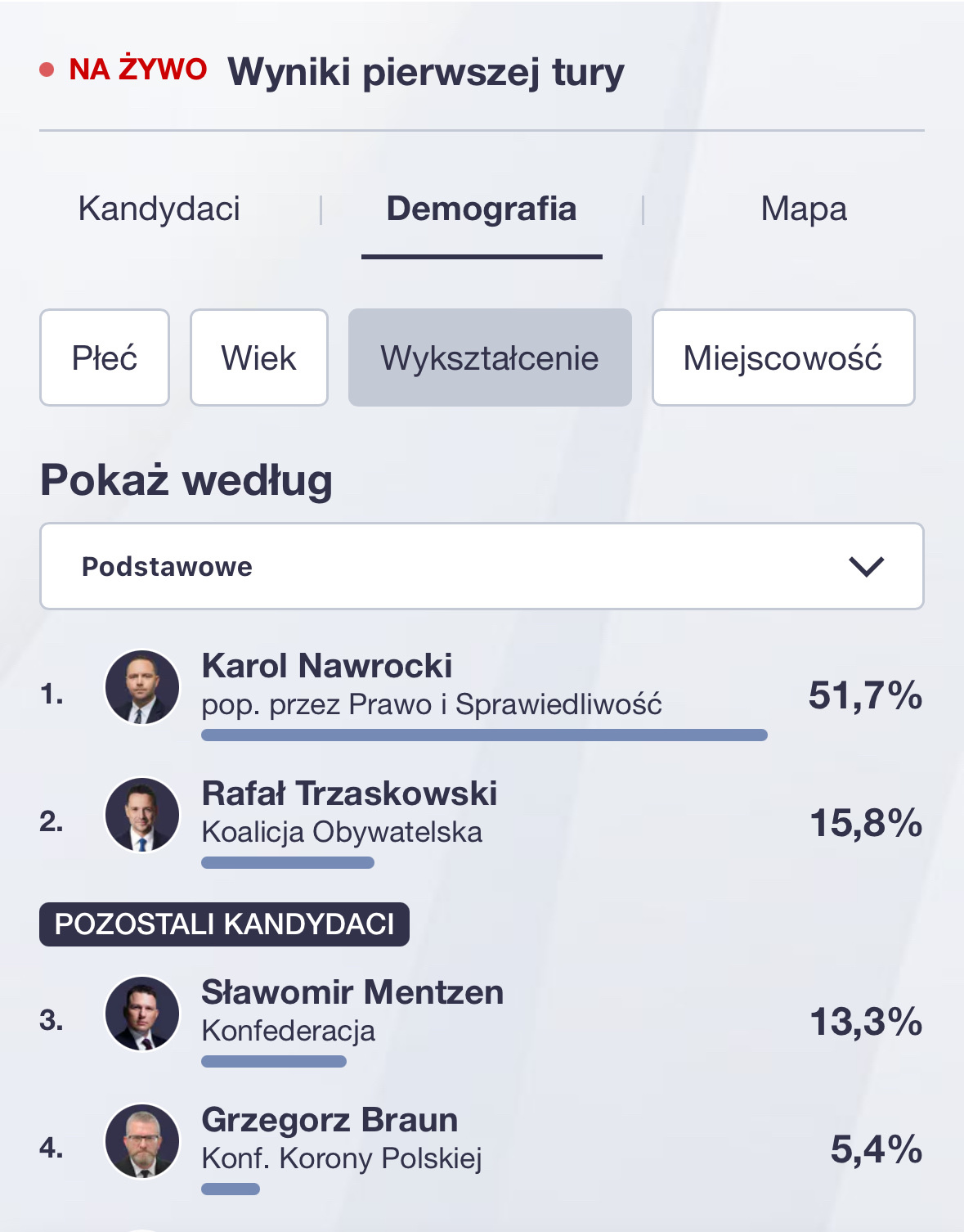964x1232 pixels.
Task: Toggle the Wykształcenie filter
Action: pos(490,357)
